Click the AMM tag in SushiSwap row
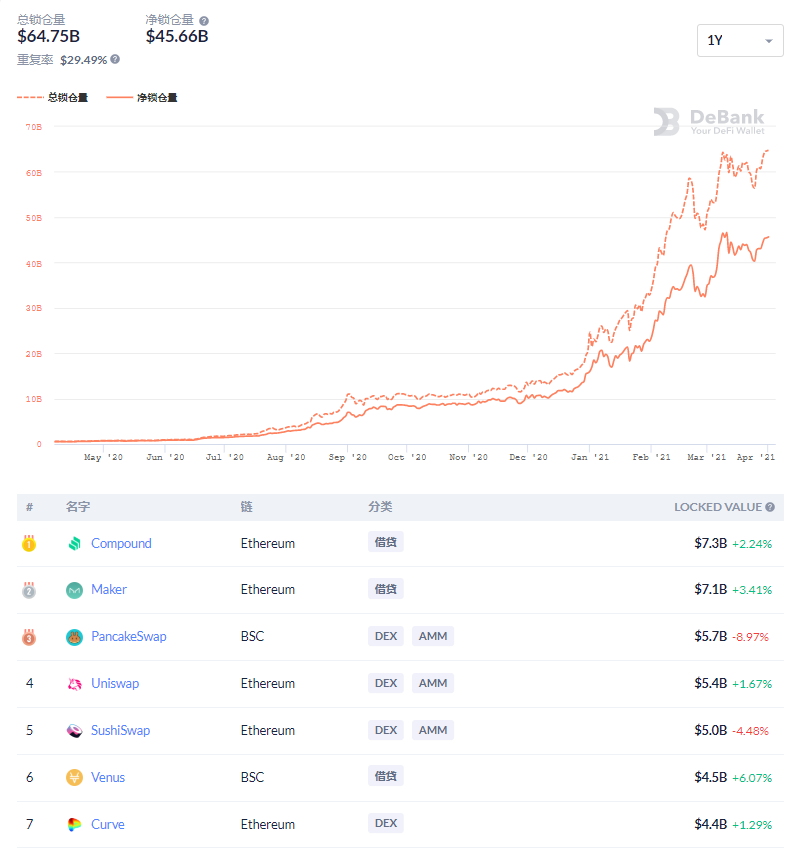795x849 pixels. click(433, 730)
